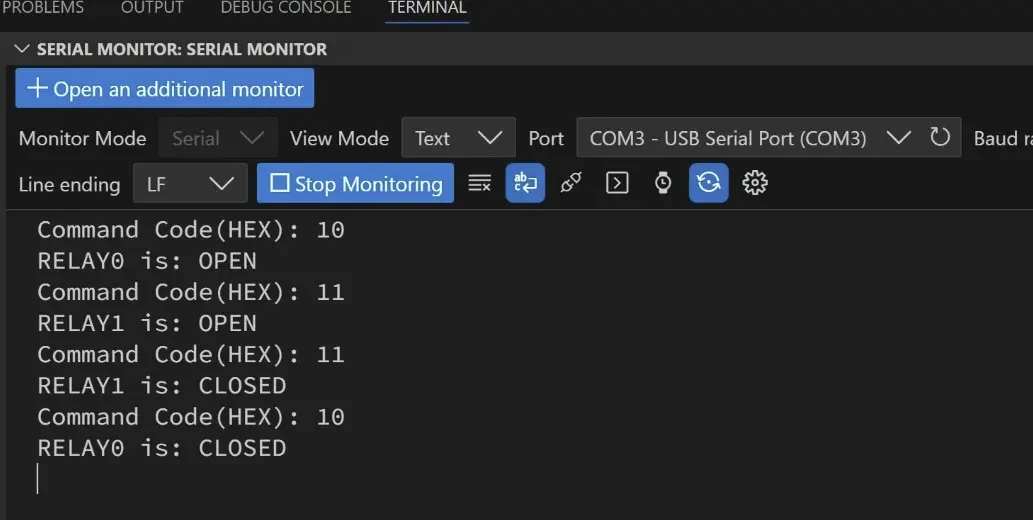Viewport: 1033px width, 520px height.
Task: Open the Problems tab
Action: click(42, 8)
